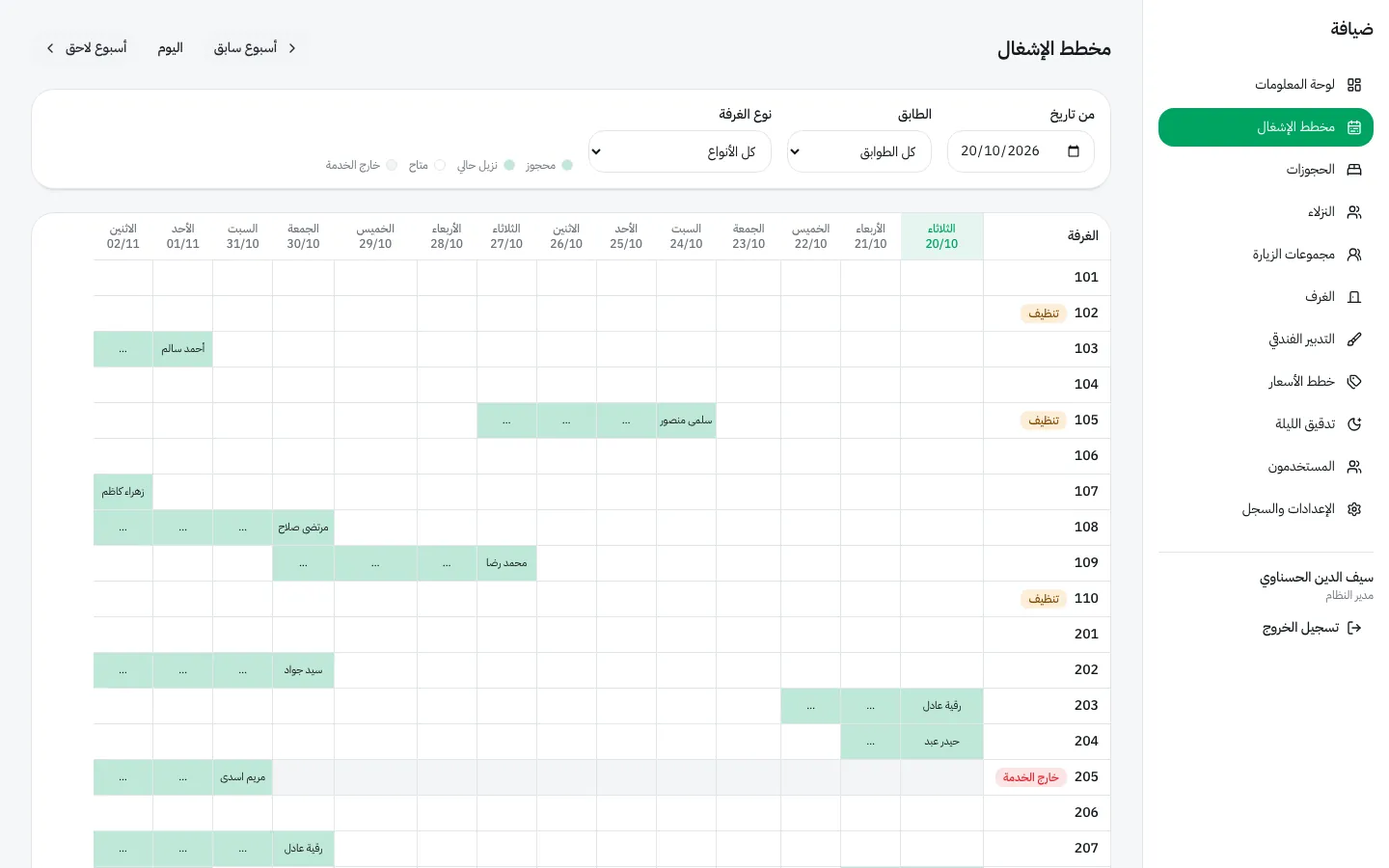Open the محمد رضا booking in room 109
This screenshot has height=868, width=1389.
pyautogui.click(x=506, y=563)
